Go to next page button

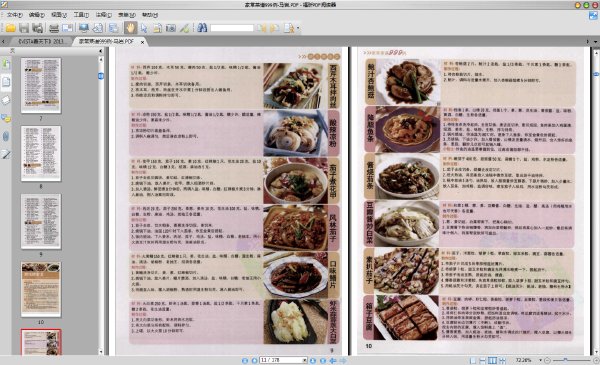(x=313, y=360)
